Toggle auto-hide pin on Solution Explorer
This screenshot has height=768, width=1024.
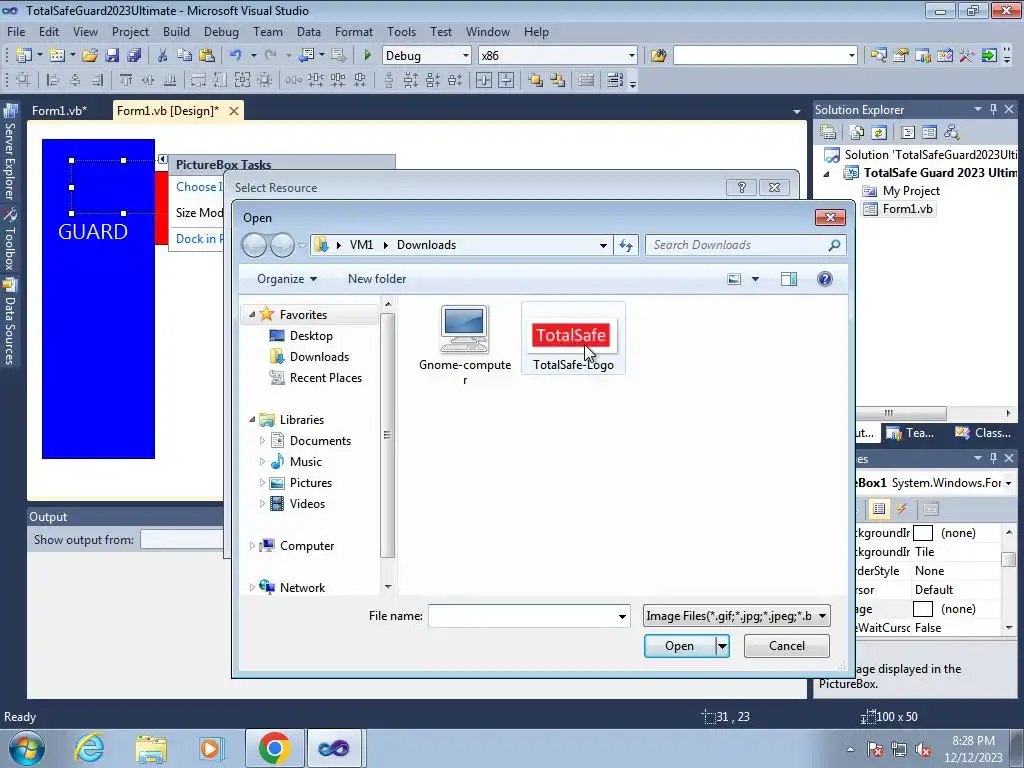click(x=993, y=109)
